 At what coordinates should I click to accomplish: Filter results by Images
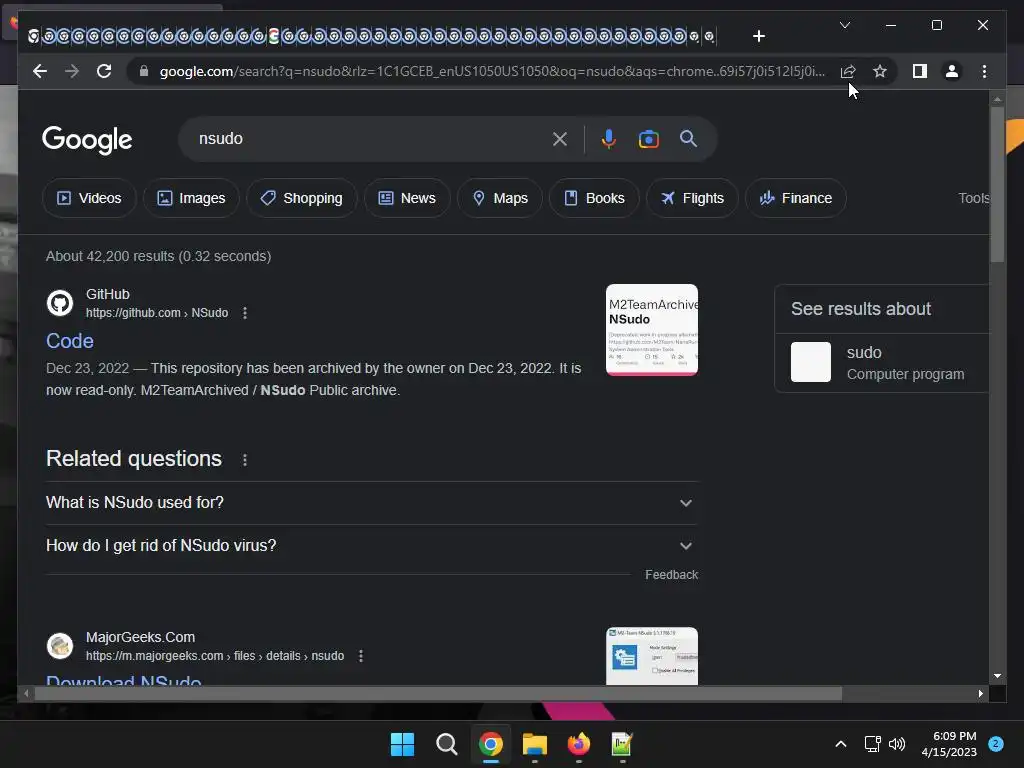tap(191, 198)
